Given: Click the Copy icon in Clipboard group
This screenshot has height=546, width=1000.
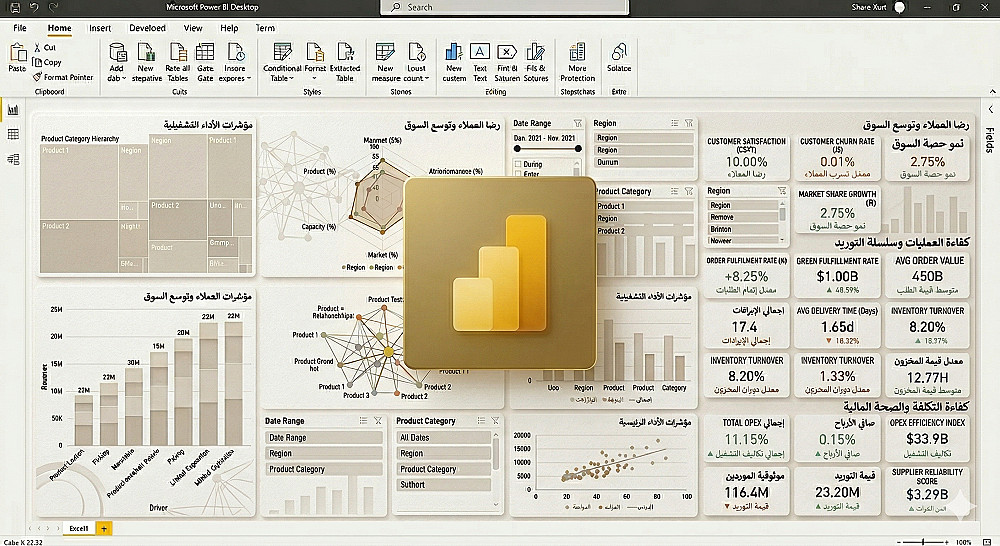Looking at the screenshot, I should pos(37,62).
